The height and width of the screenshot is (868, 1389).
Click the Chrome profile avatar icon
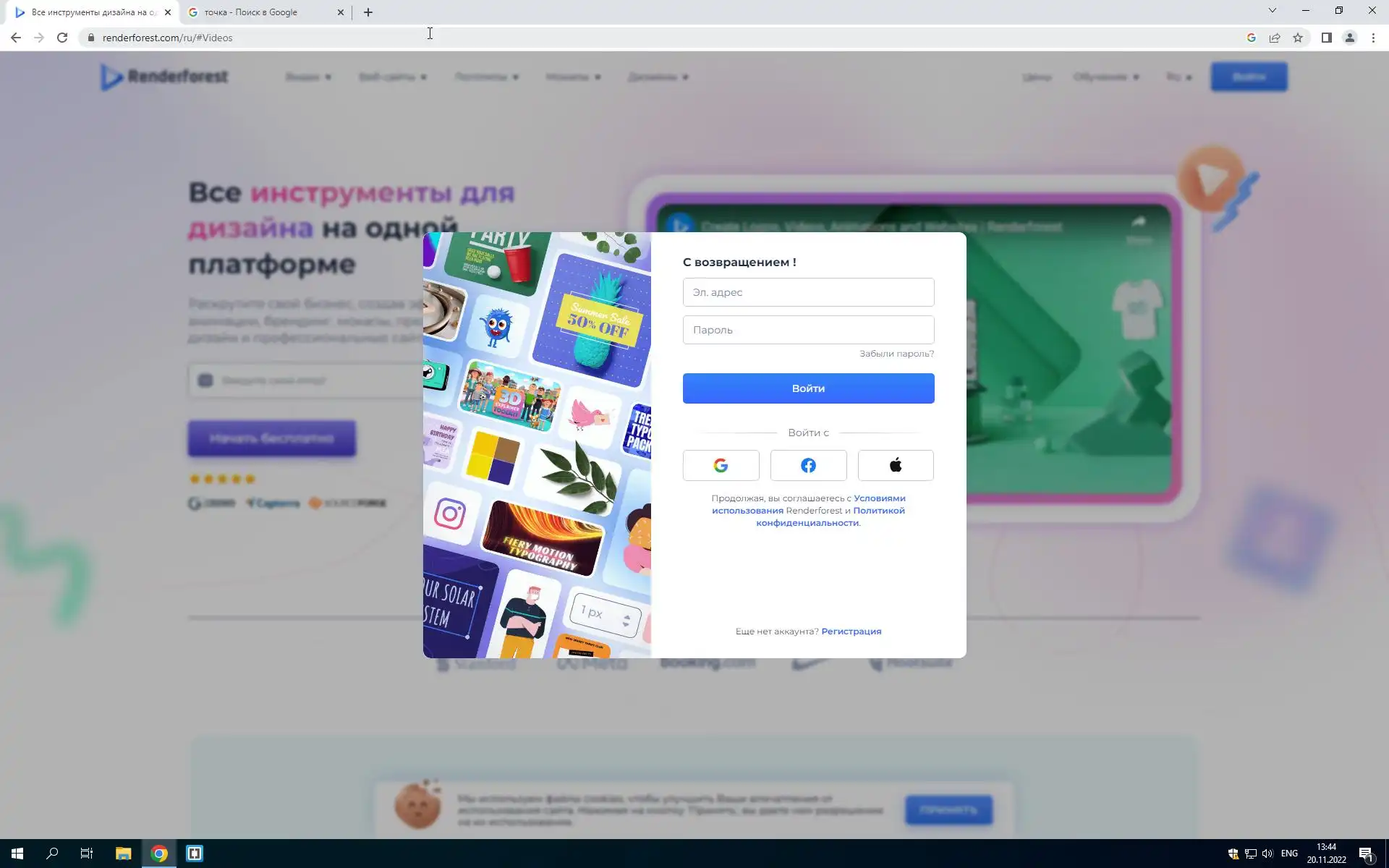(x=1349, y=38)
